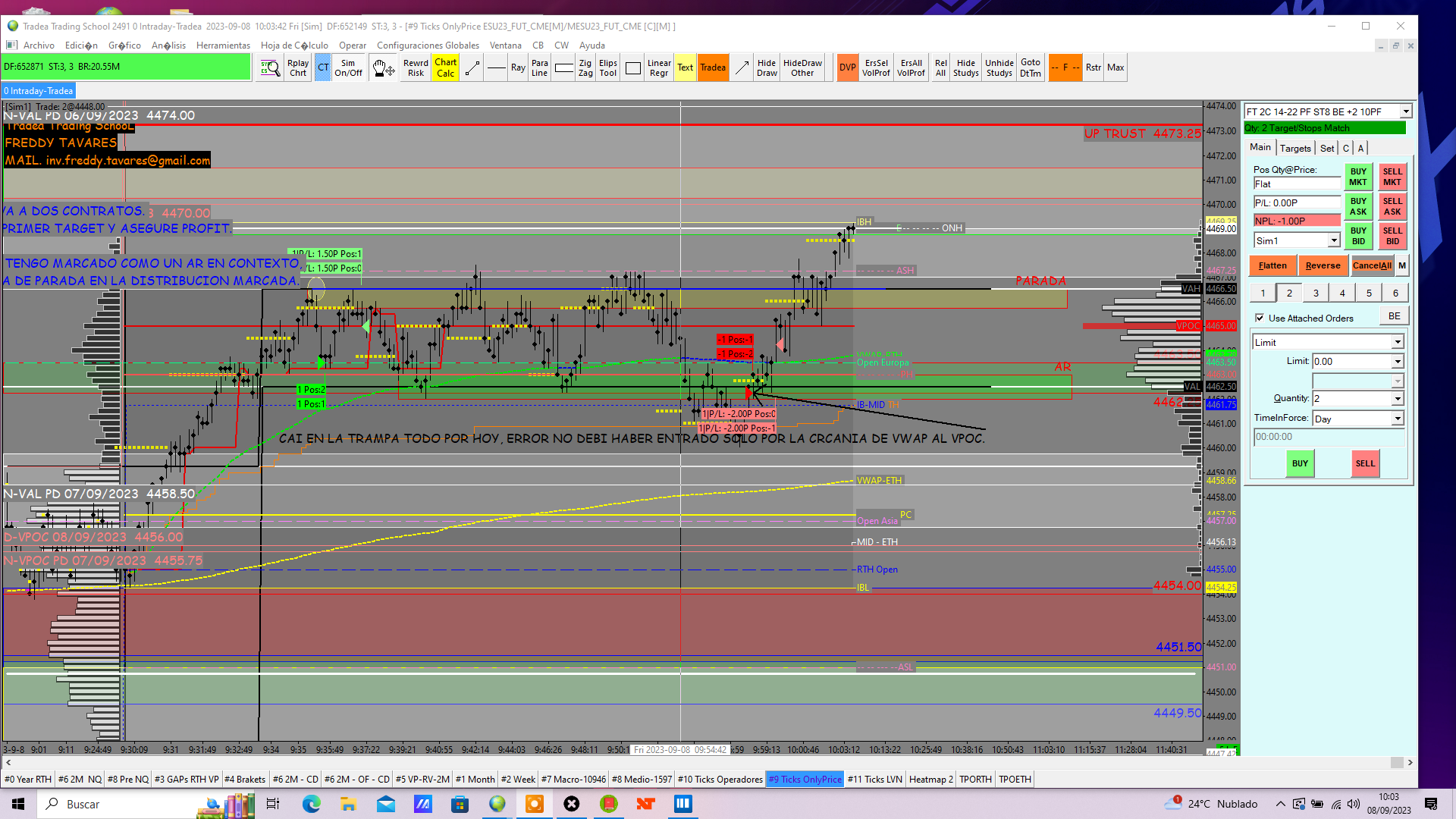Click the symbol search magnifier icon

[x=270, y=68]
